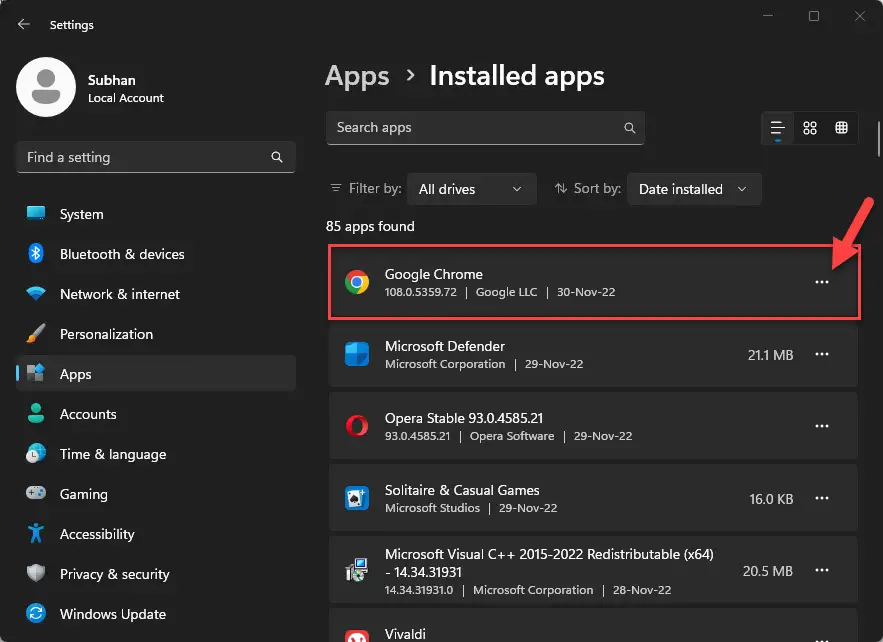Click the Apps breadcrumb link
This screenshot has width=883, height=642.
[357, 76]
